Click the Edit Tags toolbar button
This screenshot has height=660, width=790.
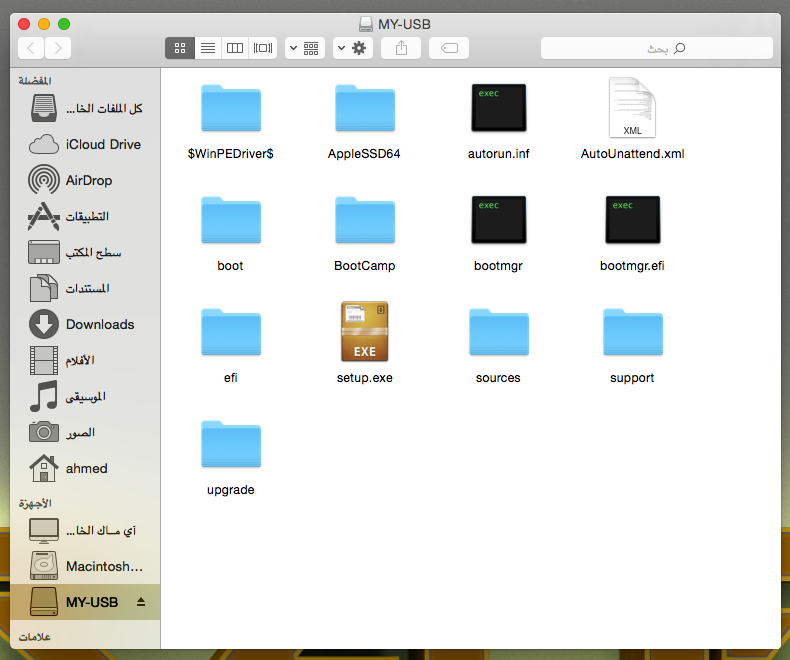click(449, 48)
